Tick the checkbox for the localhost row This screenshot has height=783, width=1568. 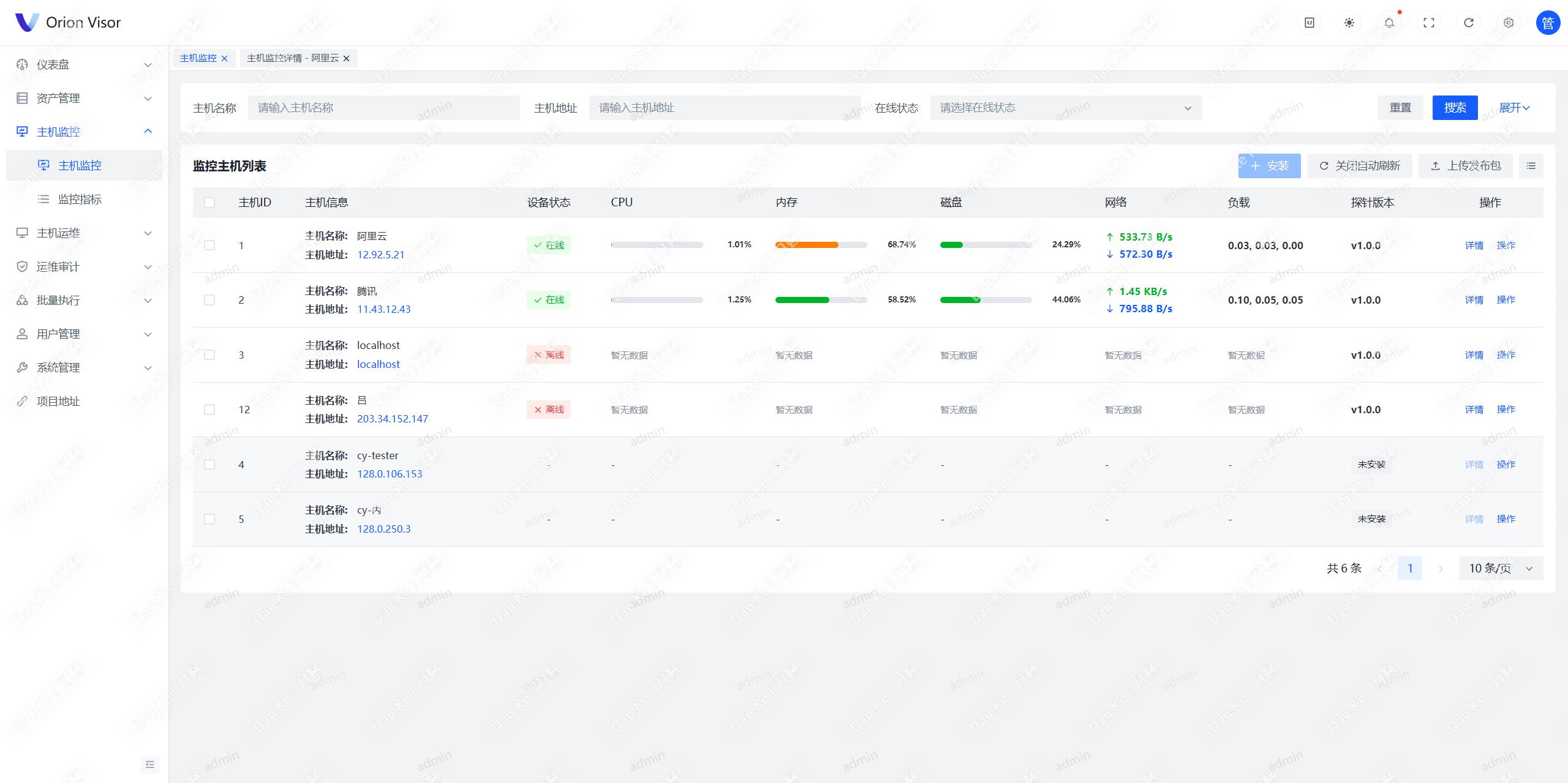(x=209, y=355)
